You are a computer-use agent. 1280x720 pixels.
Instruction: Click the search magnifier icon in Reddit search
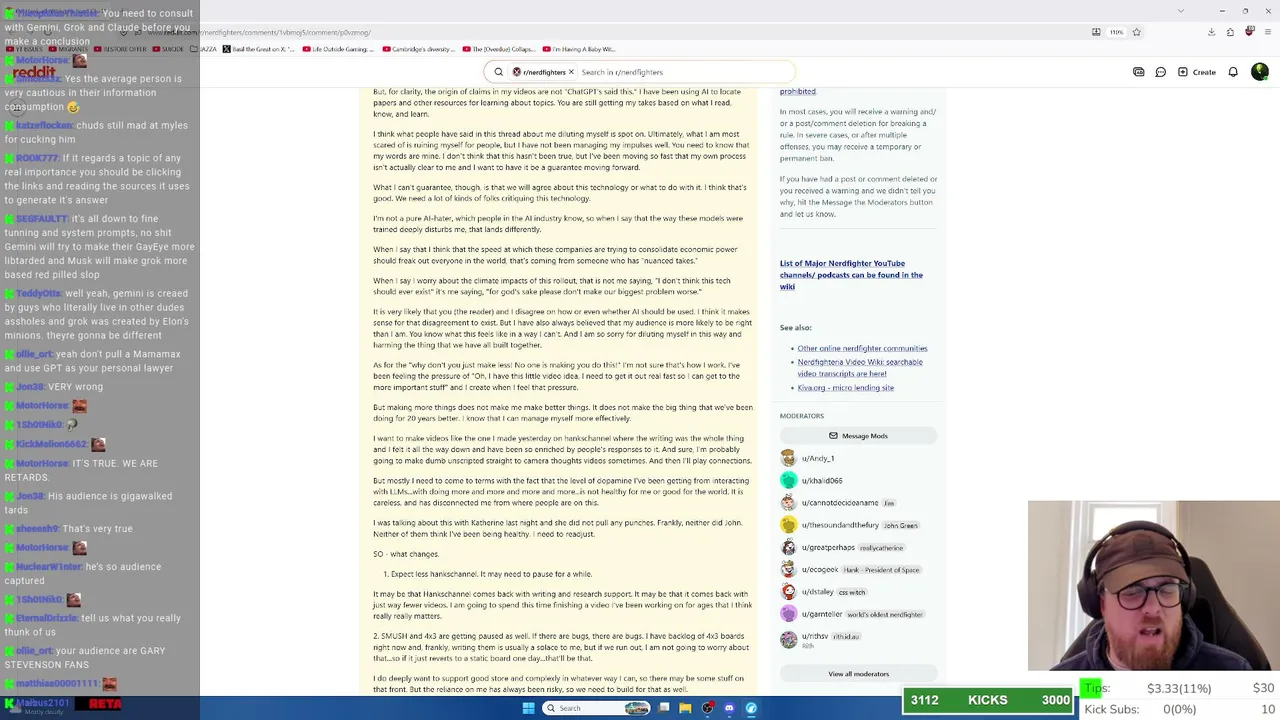(x=498, y=72)
